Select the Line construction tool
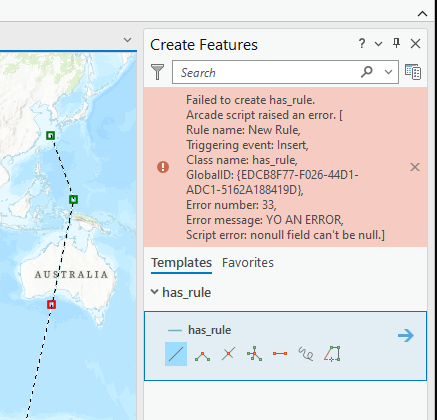The height and width of the screenshot is (420, 437). coord(176,354)
